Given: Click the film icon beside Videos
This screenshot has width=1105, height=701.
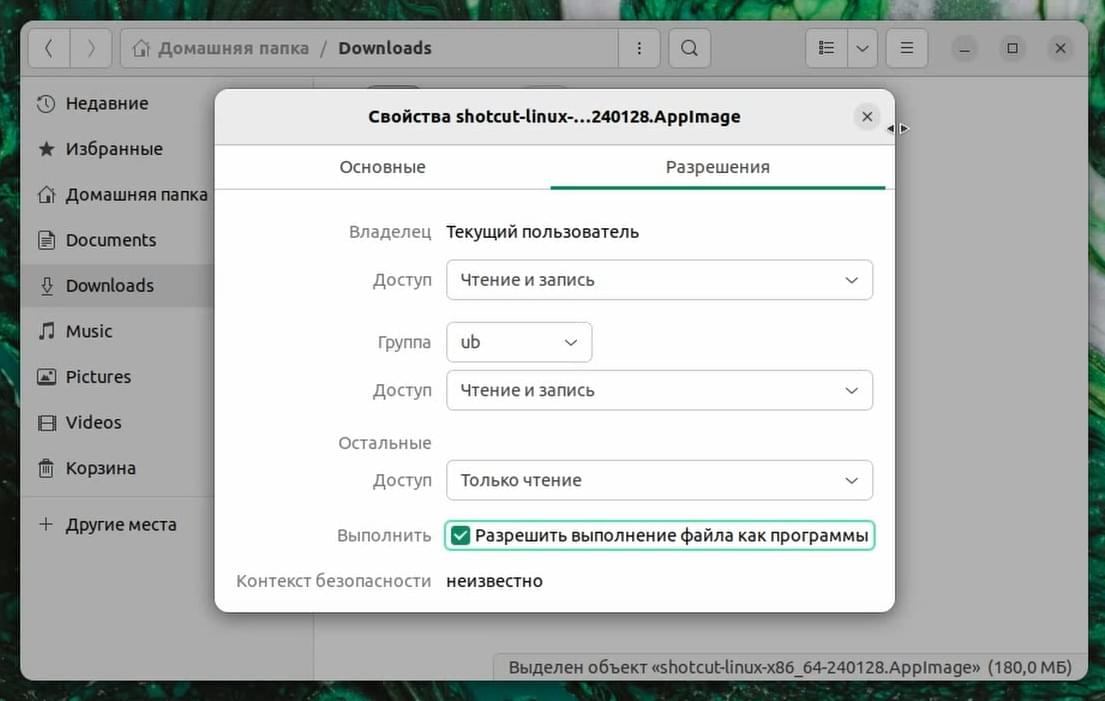Looking at the screenshot, I should point(47,423).
